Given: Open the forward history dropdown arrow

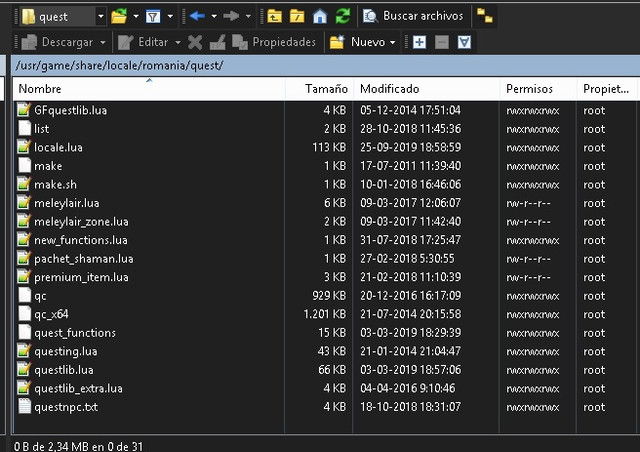Looking at the screenshot, I should (248, 16).
